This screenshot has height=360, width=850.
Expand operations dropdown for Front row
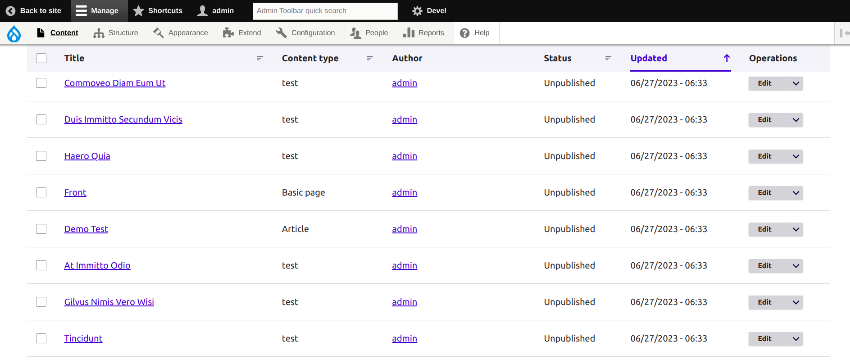click(796, 193)
